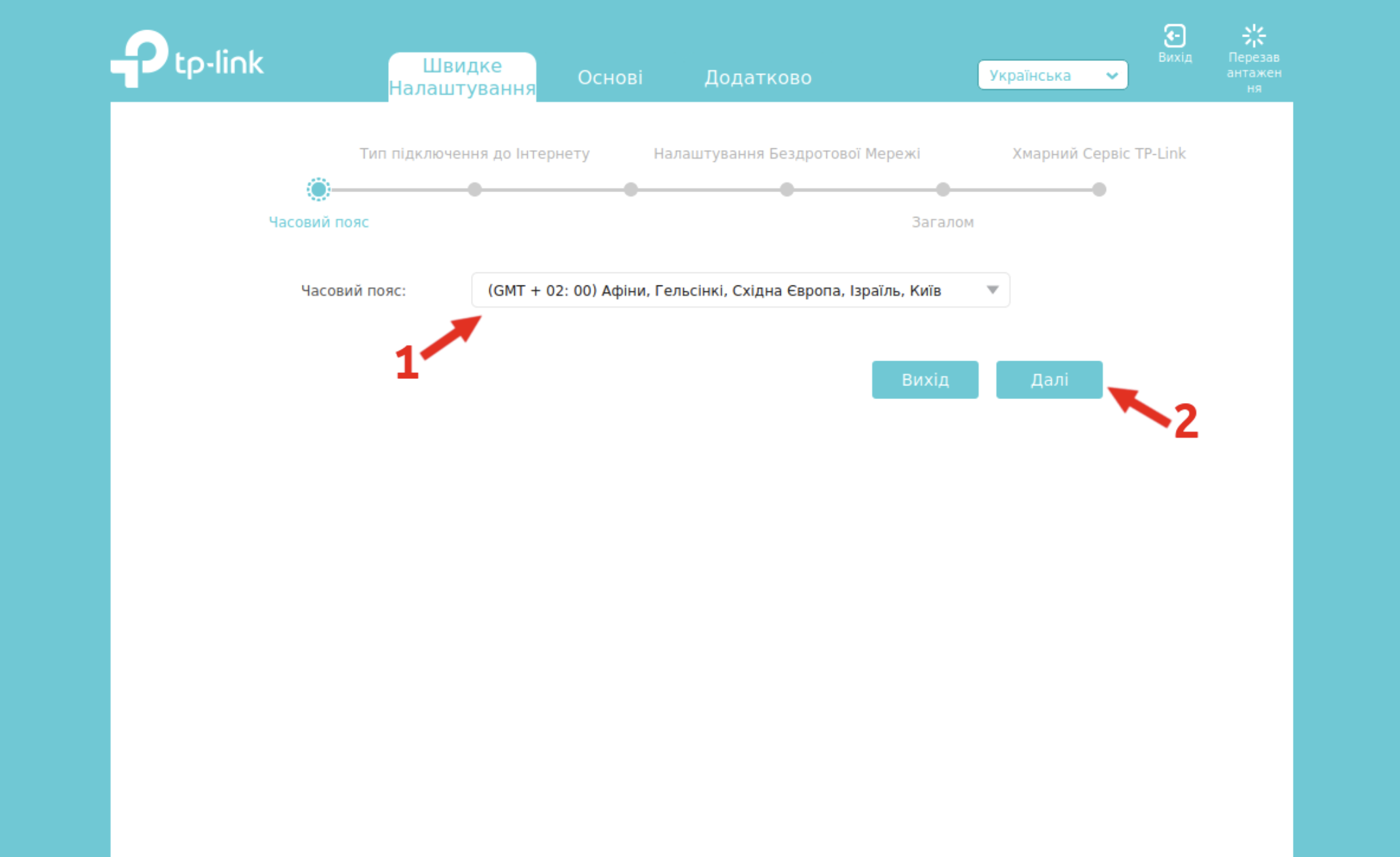Open the Швидке Налаштування tab
1400x857 pixels.
click(x=462, y=77)
